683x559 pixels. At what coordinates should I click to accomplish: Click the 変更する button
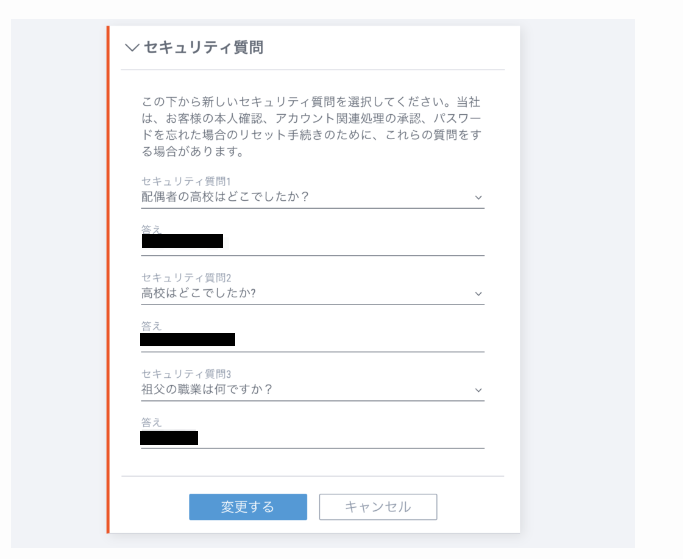[248, 507]
